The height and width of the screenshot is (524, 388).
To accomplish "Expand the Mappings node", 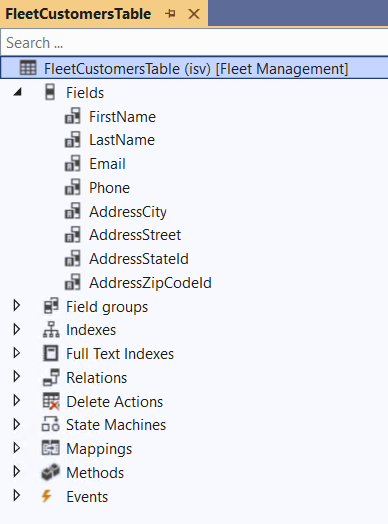I will pyautogui.click(x=17, y=448).
